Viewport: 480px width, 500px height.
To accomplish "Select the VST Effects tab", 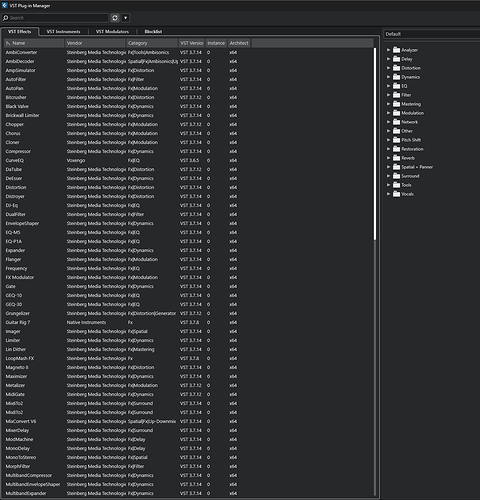I will [x=20, y=32].
